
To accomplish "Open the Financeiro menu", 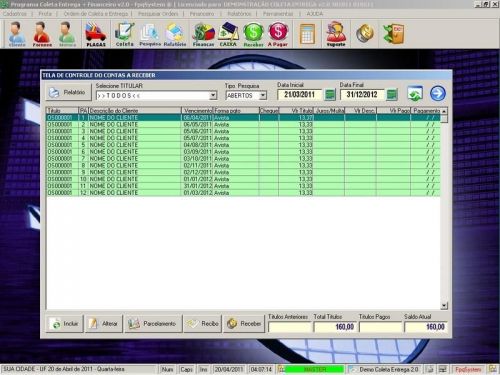I will tap(202, 14).
